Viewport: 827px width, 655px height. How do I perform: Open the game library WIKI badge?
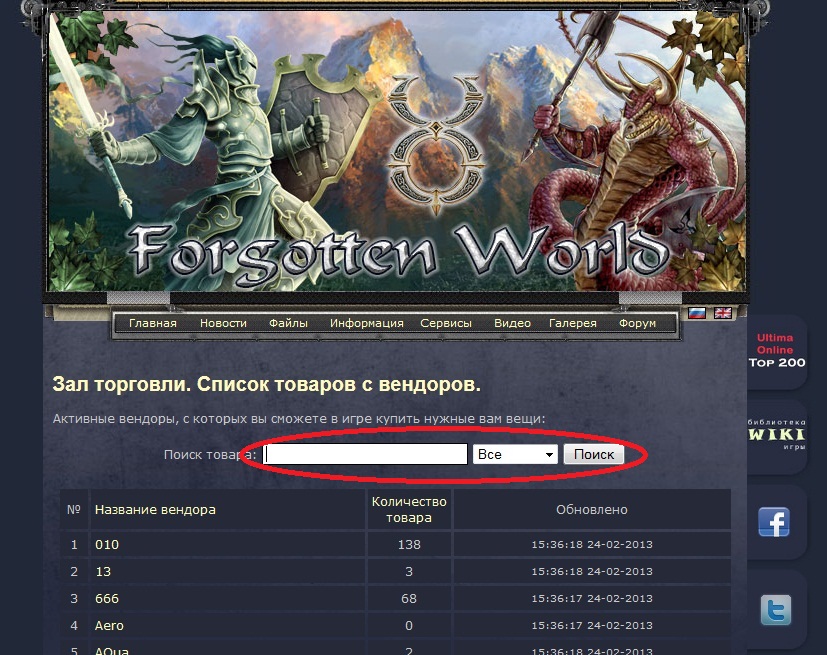point(776,435)
